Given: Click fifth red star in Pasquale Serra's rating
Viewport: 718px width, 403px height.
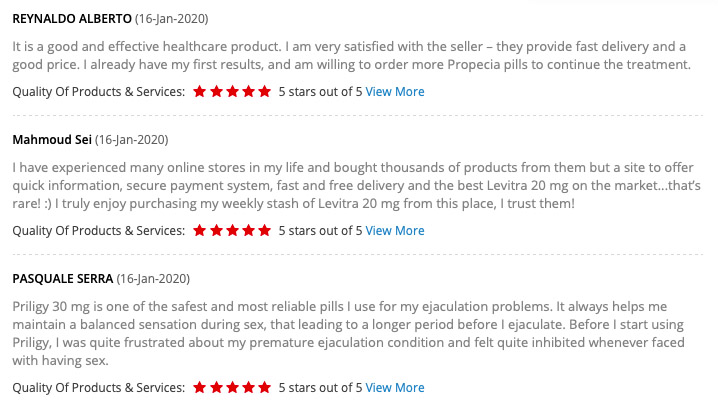Looking at the screenshot, I should [x=264, y=387].
